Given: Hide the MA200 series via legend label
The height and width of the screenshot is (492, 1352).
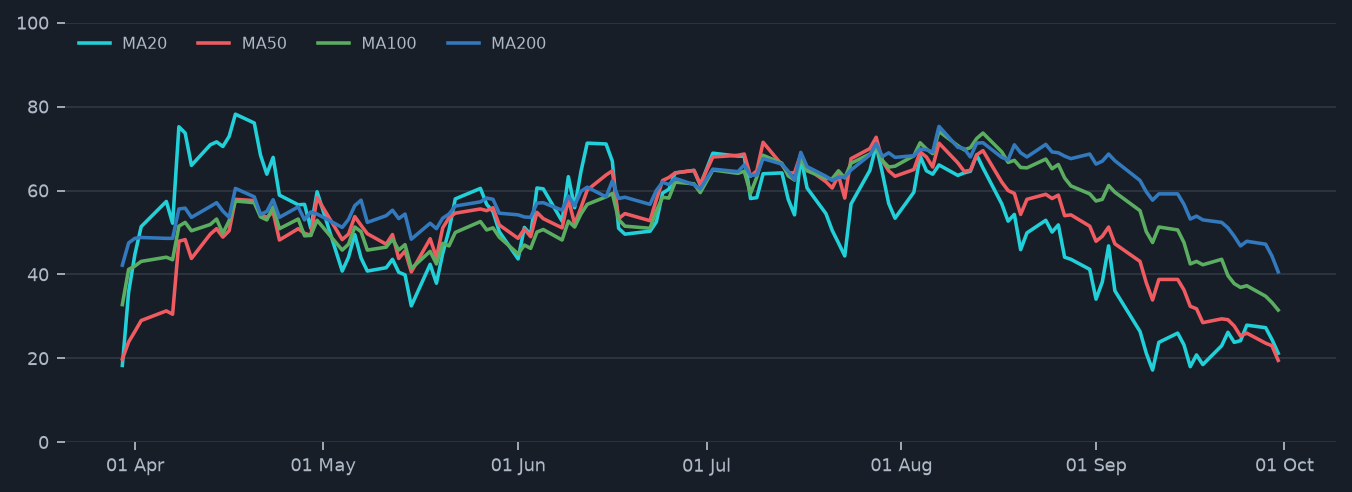Looking at the screenshot, I should pyautogui.click(x=518, y=43).
